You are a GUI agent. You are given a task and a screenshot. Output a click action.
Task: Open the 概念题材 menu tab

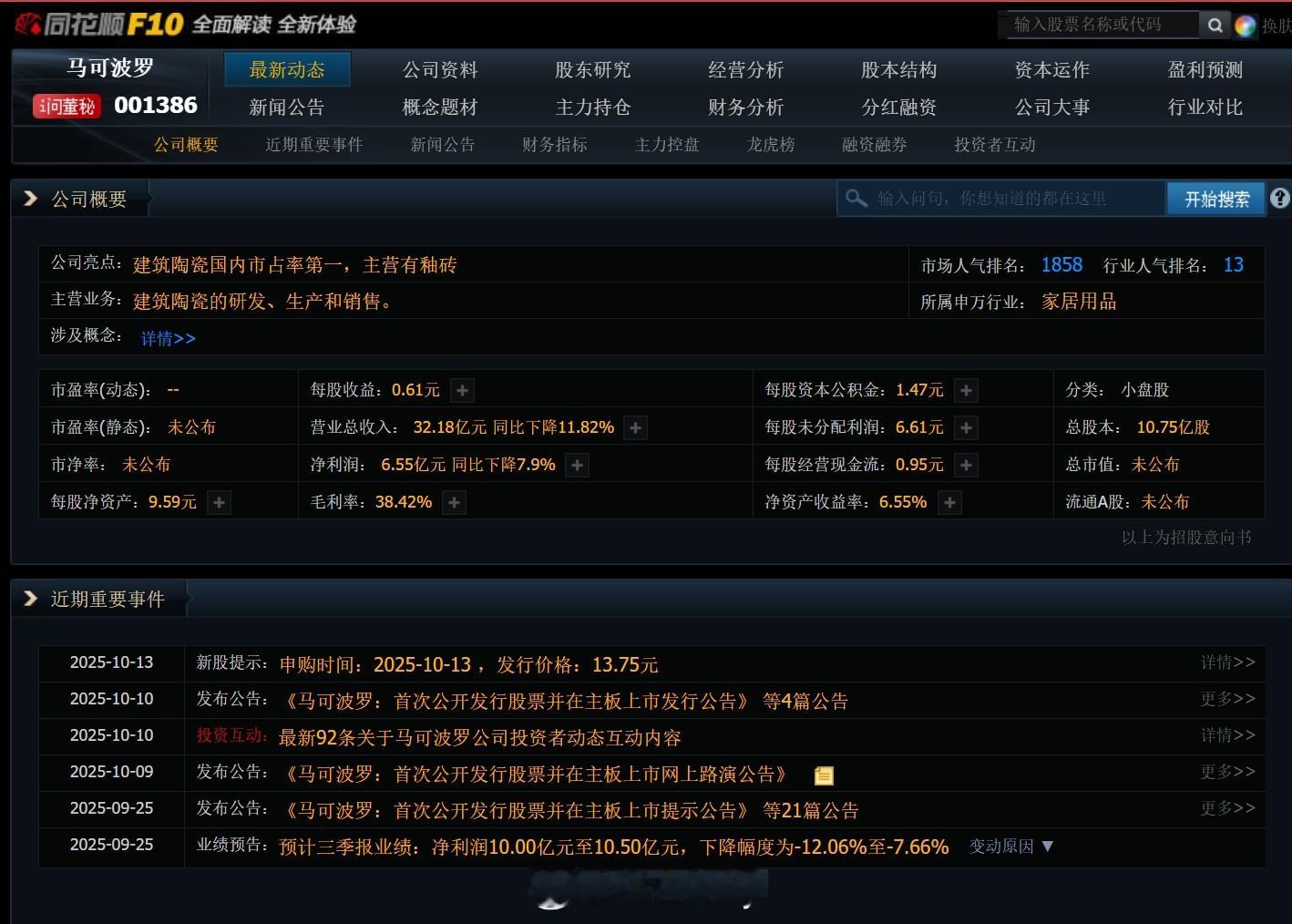[x=440, y=108]
